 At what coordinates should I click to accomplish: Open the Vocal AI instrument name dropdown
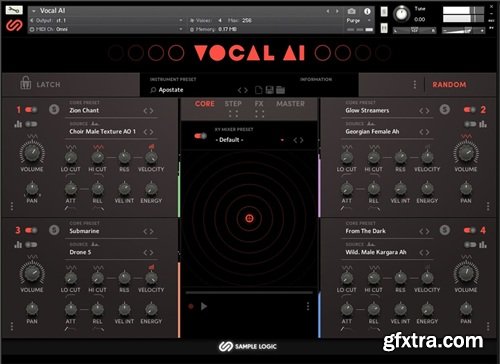pos(34,11)
